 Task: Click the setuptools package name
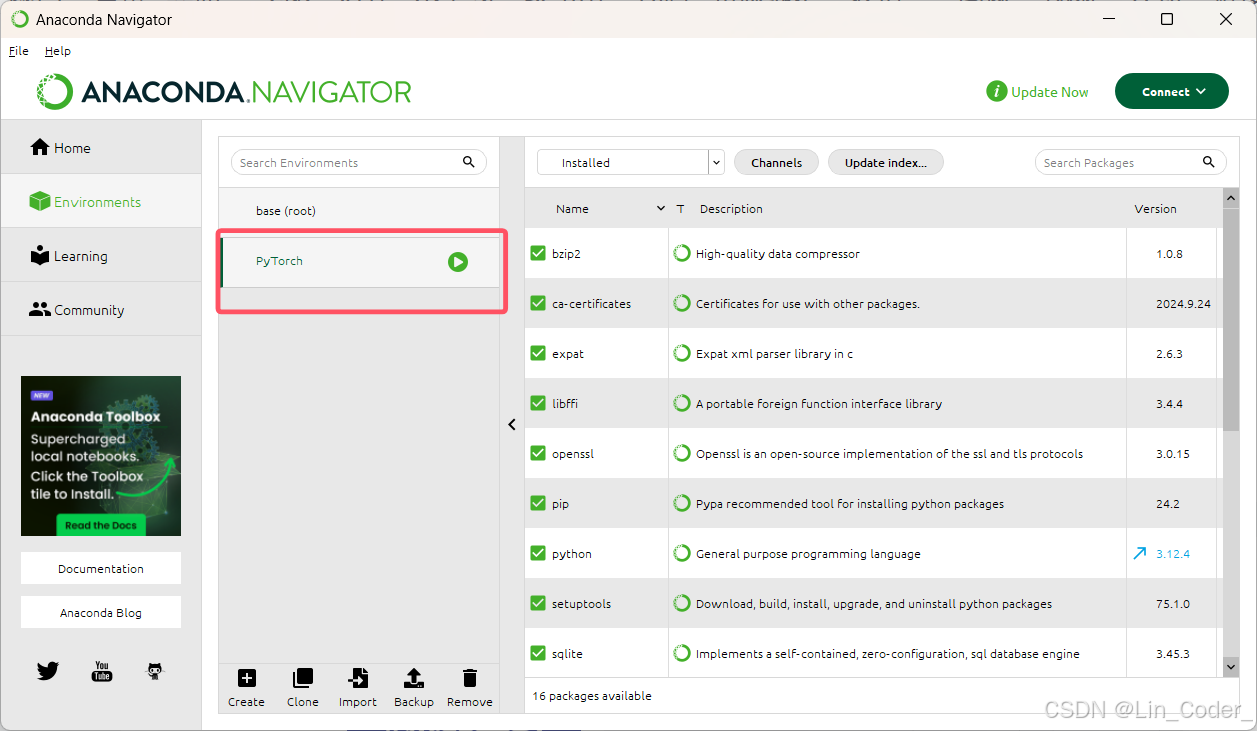click(581, 604)
